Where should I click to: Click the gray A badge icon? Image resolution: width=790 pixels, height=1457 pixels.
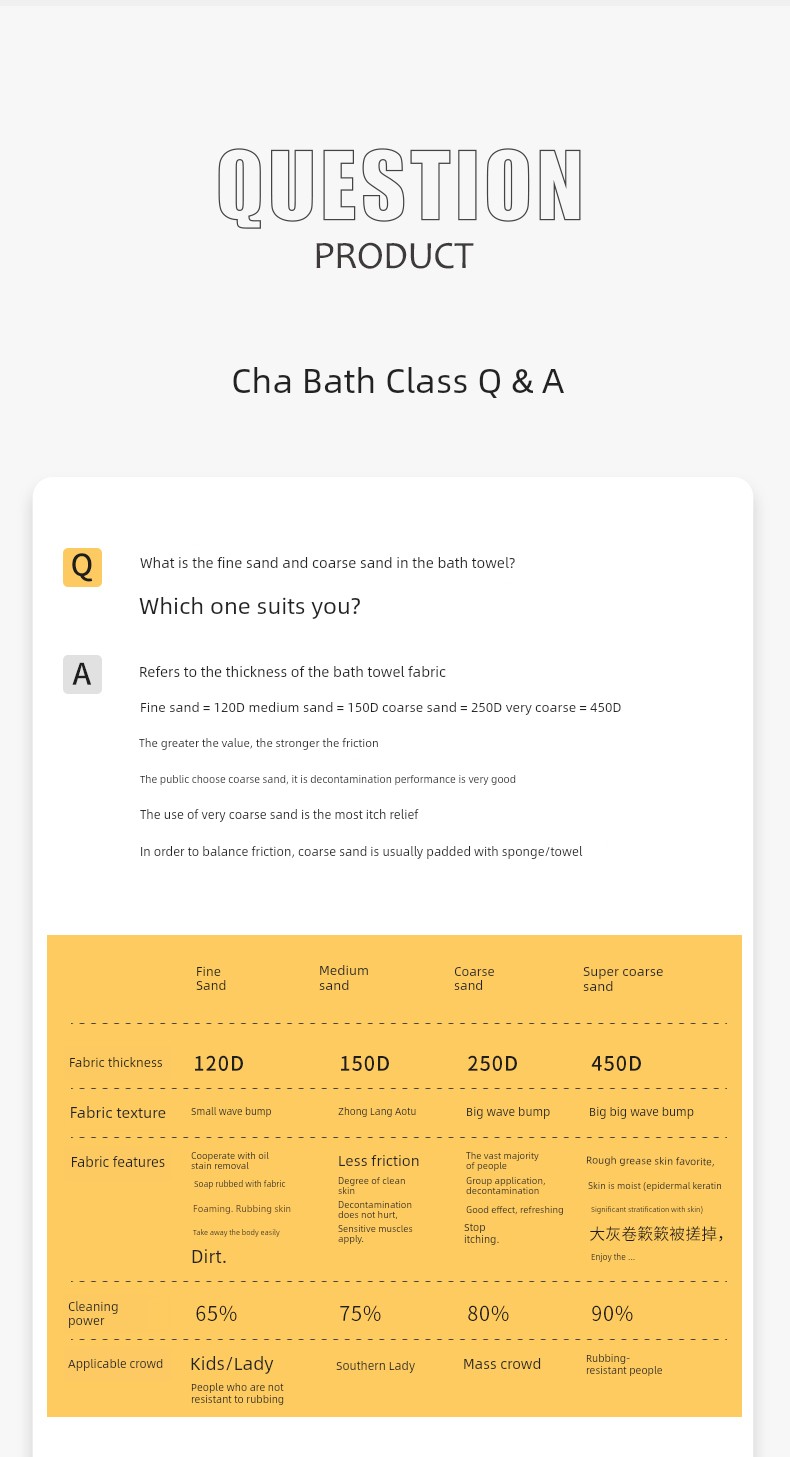point(82,674)
